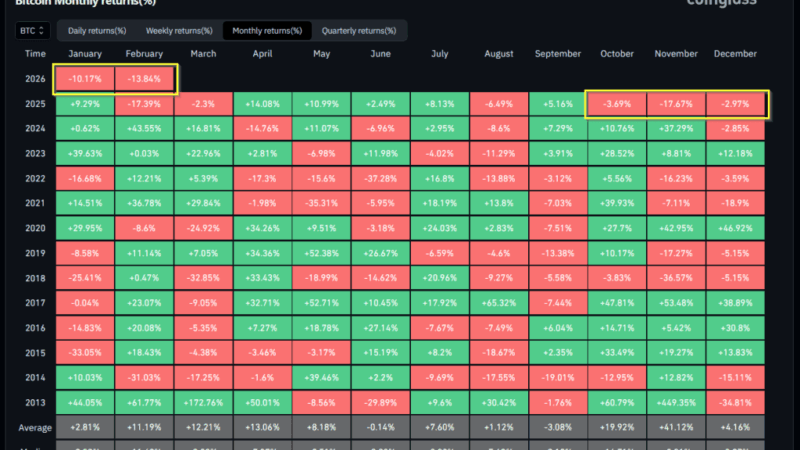
Task: Click the January column header
Action: coord(85,54)
